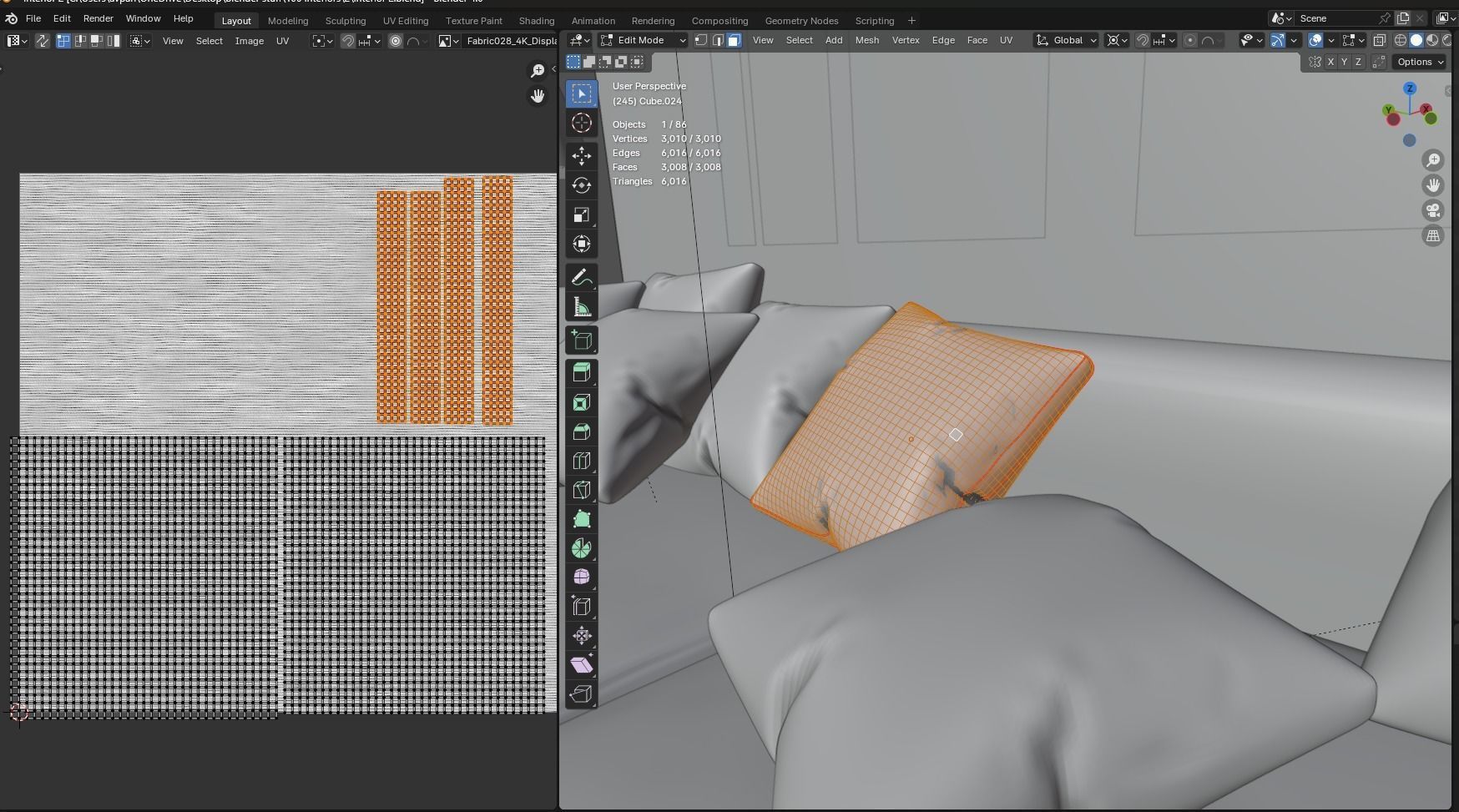
Task: Select the Scale tool
Action: pos(582,214)
